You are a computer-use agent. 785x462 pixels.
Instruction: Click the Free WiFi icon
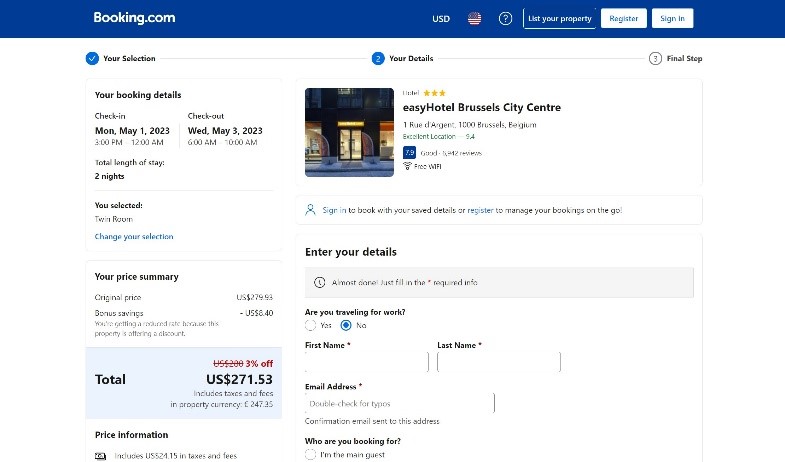[x=408, y=166]
